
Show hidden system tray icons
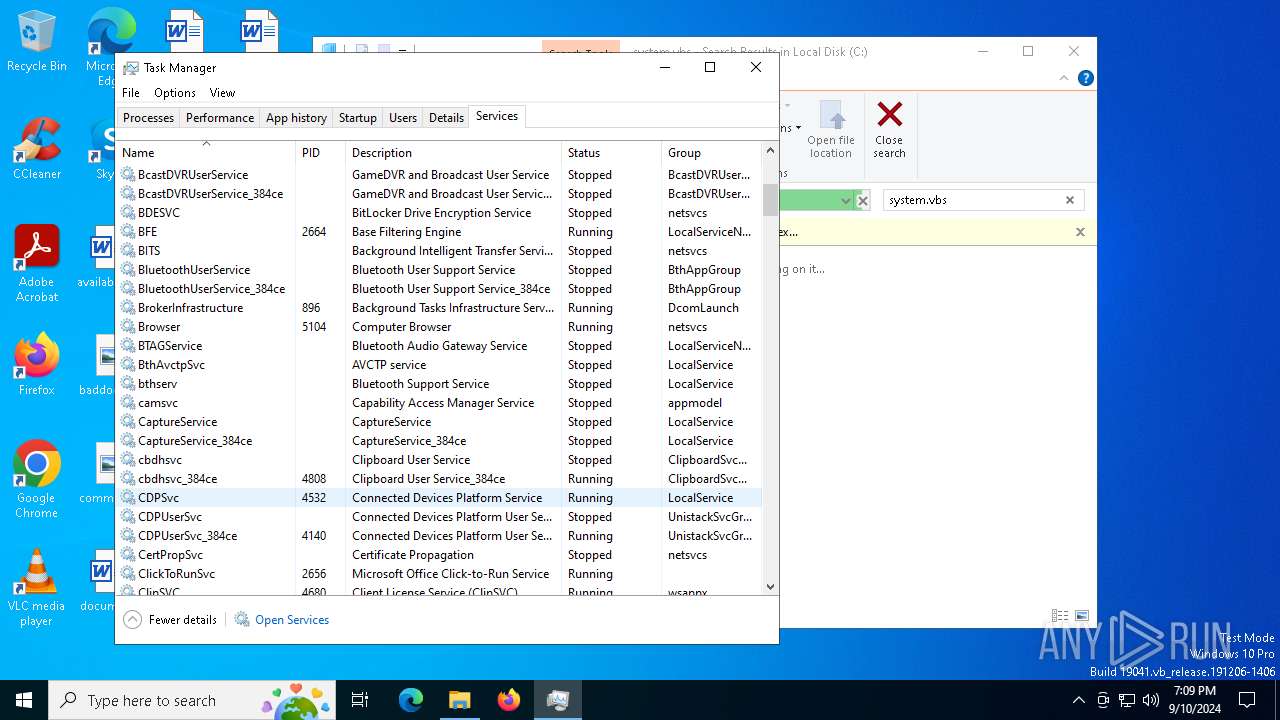click(1078, 700)
